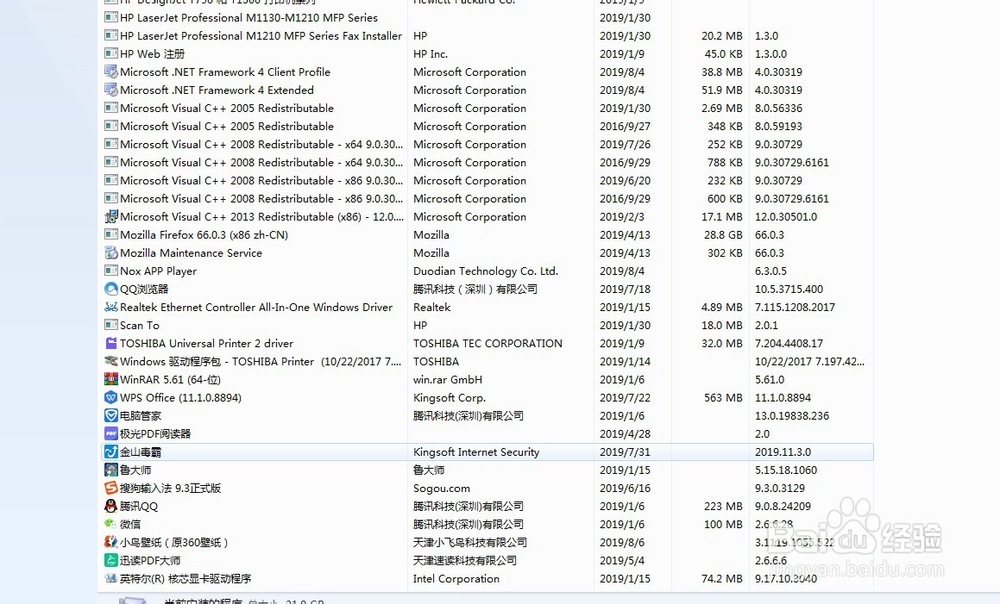The width and height of the screenshot is (1000, 604).
Task: Select HP LaserJet M1210 Fax Installer name
Action: [261, 36]
